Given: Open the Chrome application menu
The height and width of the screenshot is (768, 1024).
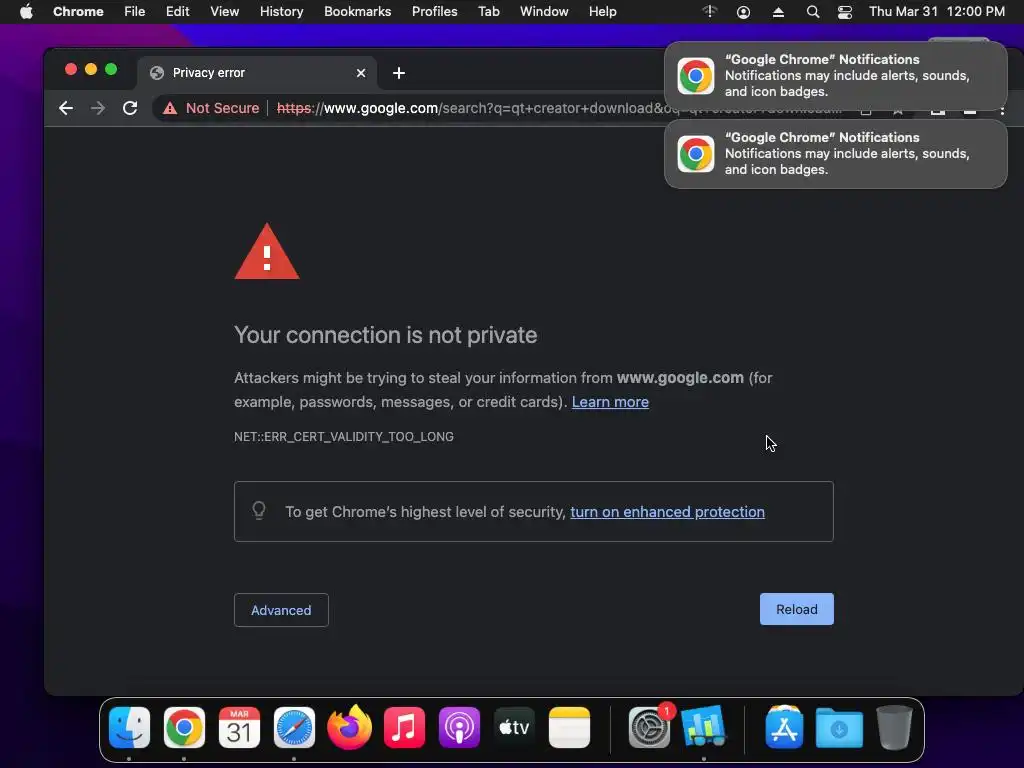Looking at the screenshot, I should pos(78,12).
